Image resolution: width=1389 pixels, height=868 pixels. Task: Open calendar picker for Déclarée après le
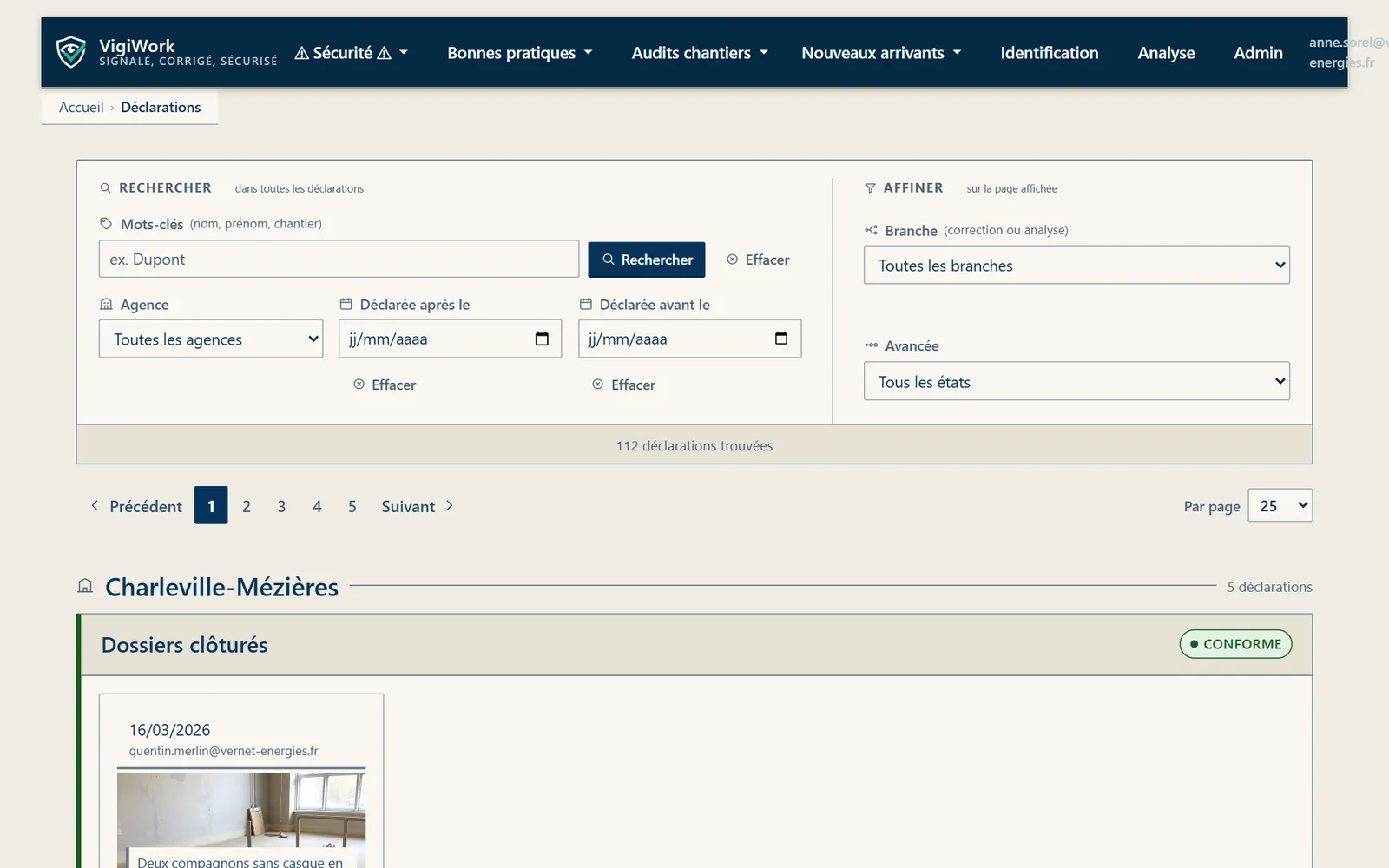tap(542, 339)
